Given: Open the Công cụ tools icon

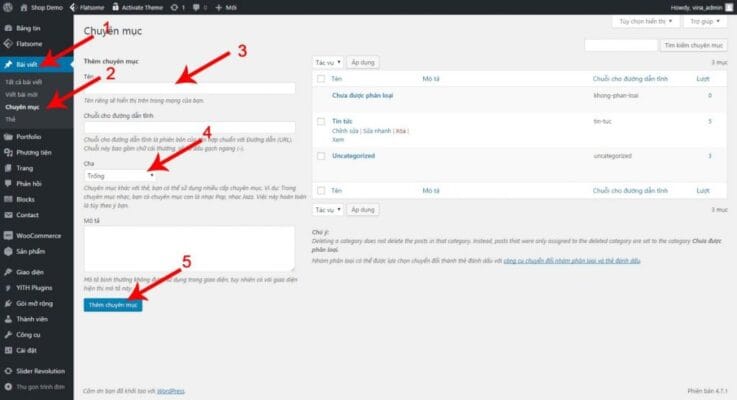Looking at the screenshot, I should pos(8,335).
